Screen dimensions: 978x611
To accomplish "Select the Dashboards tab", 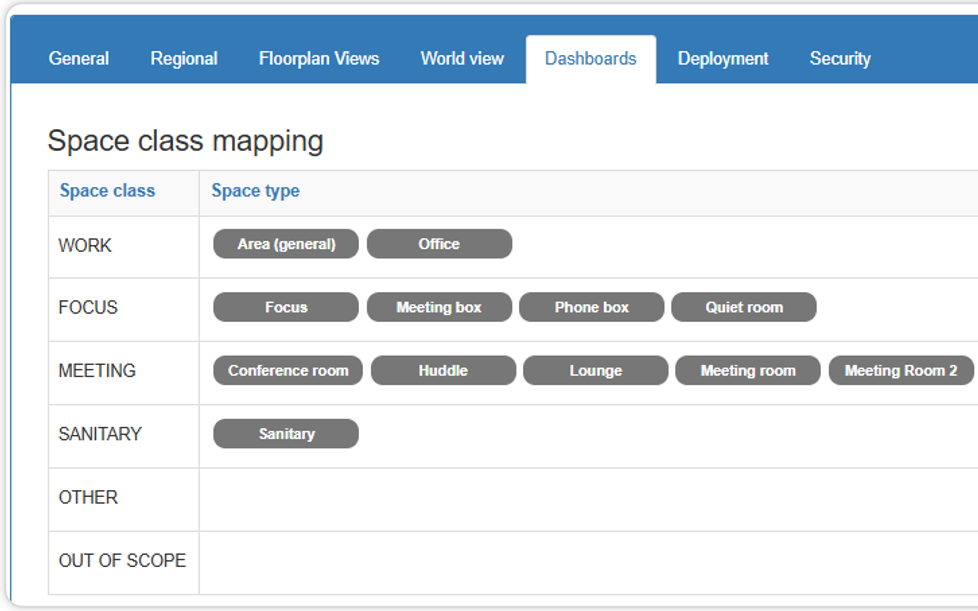I will coord(591,59).
